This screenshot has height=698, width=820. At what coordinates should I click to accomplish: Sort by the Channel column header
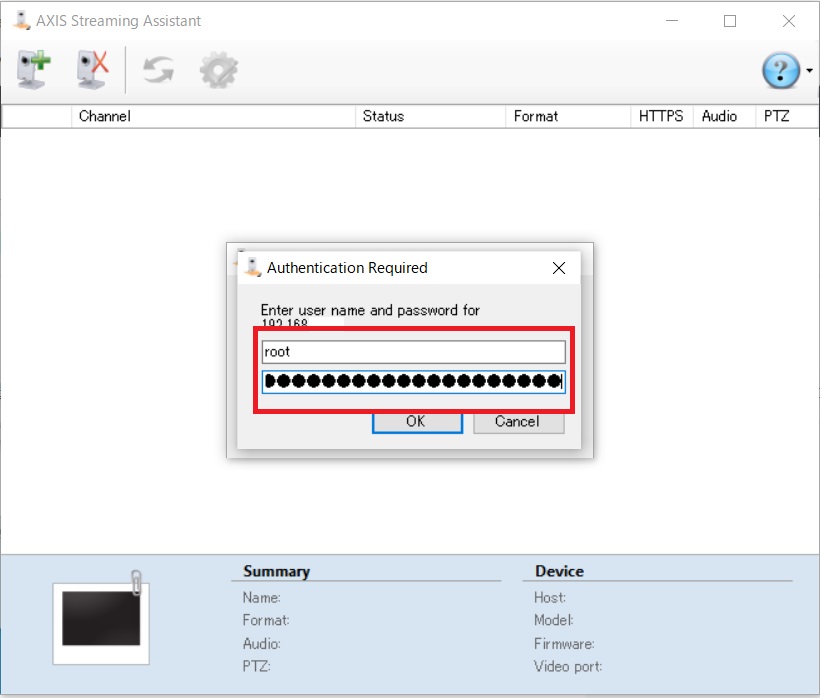(213, 116)
